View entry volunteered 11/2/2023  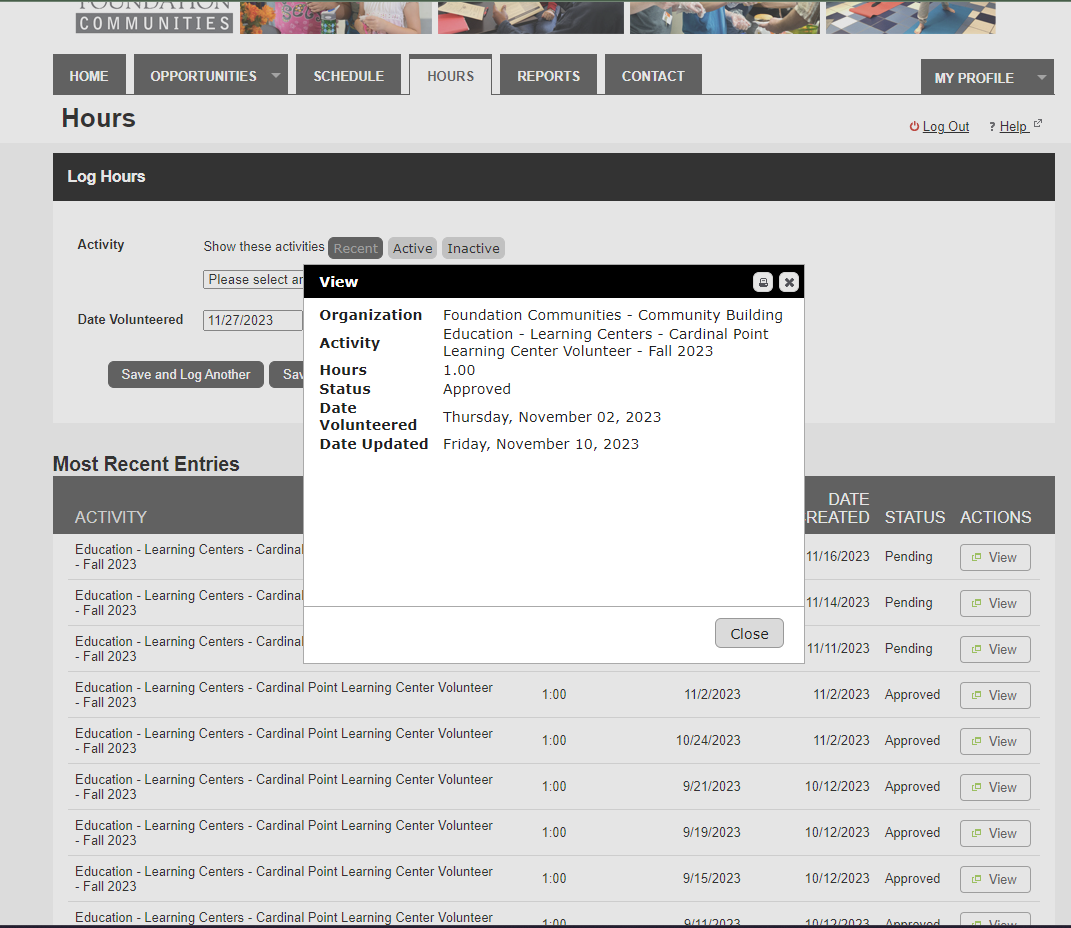995,695
